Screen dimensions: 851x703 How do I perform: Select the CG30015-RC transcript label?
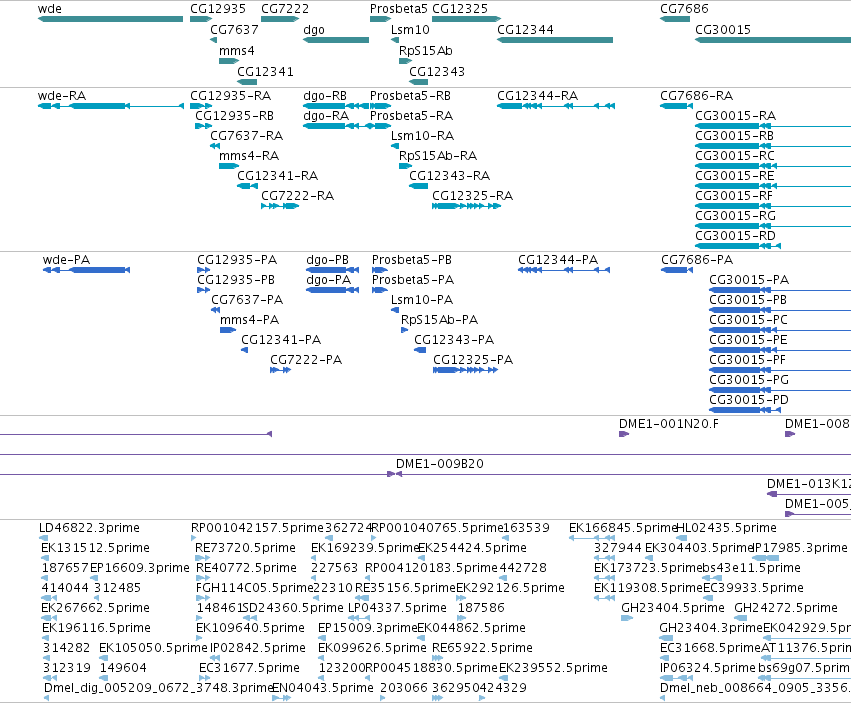pos(735,156)
